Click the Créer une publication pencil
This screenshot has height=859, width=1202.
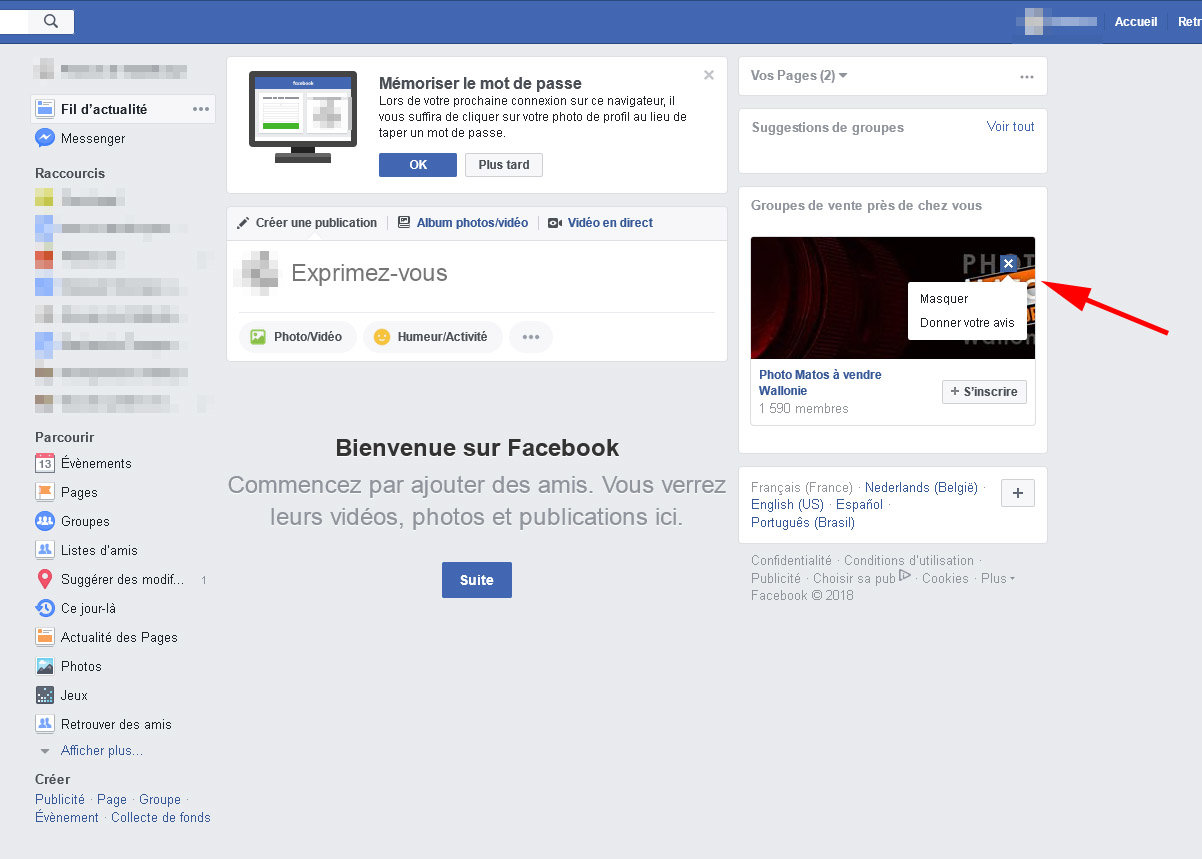click(x=243, y=223)
